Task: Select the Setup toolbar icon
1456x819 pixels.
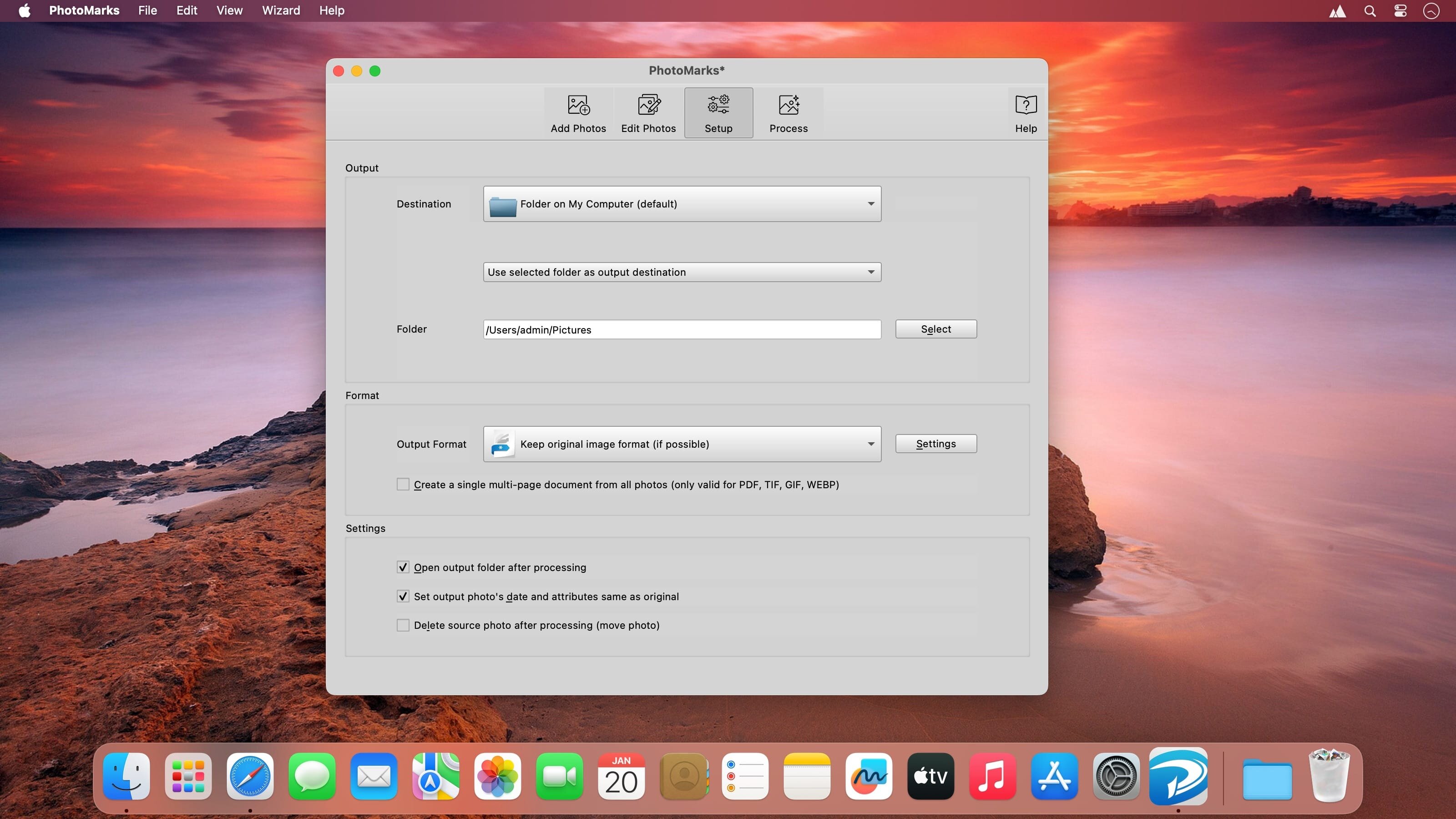Action: coord(718,113)
